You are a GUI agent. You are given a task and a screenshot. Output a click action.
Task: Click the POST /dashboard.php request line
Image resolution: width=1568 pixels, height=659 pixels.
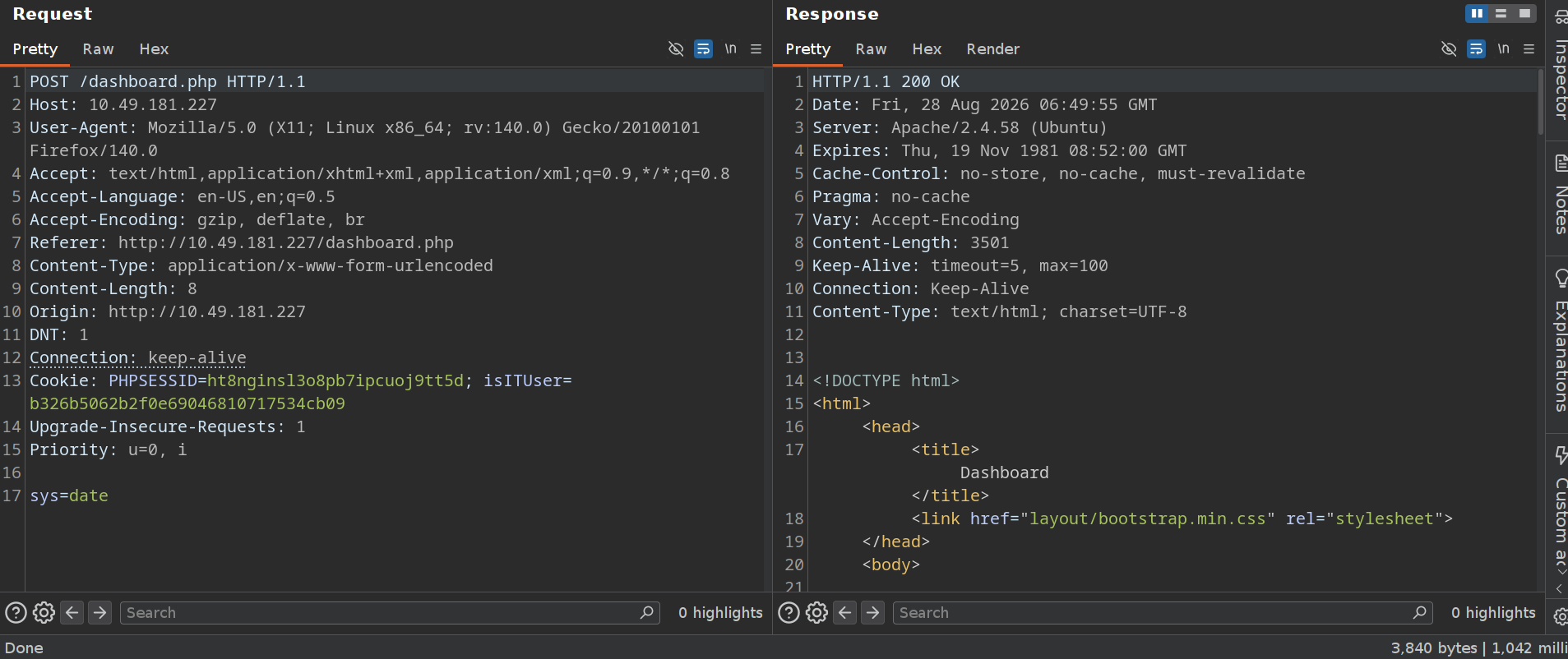pos(168,81)
